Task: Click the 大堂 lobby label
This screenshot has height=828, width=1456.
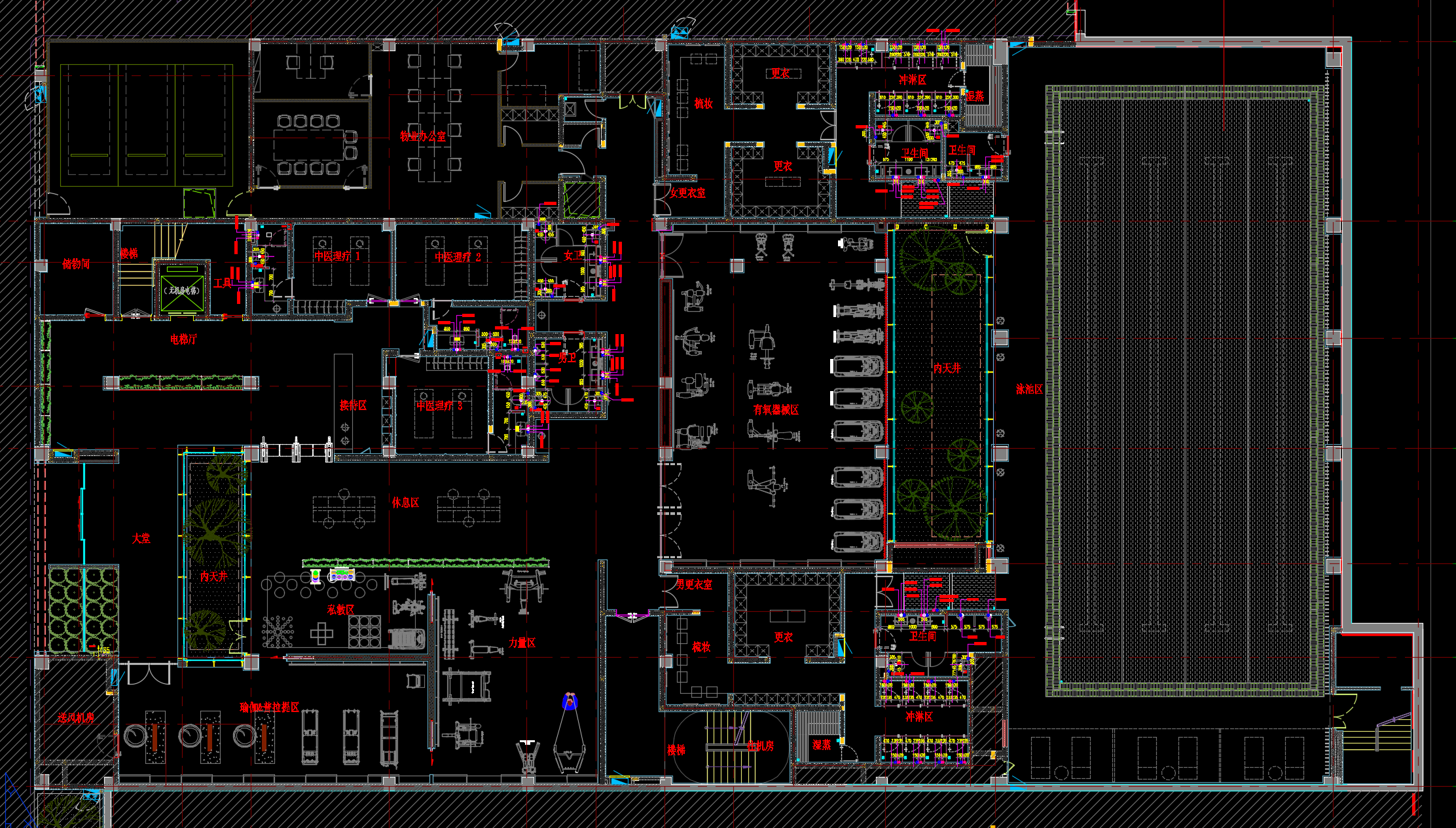Action: pyautogui.click(x=141, y=538)
